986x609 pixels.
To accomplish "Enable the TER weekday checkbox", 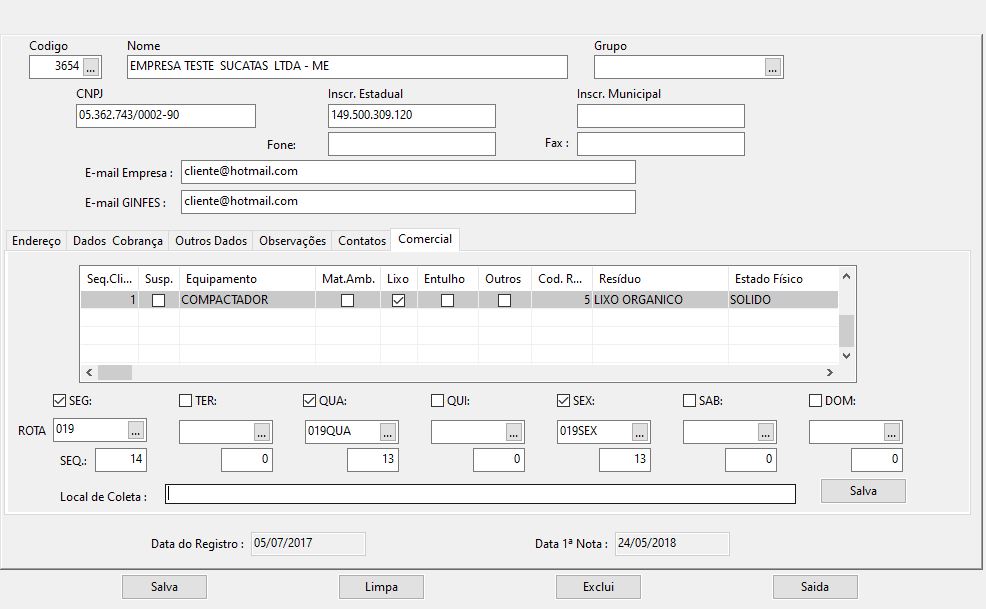I will pos(185,401).
